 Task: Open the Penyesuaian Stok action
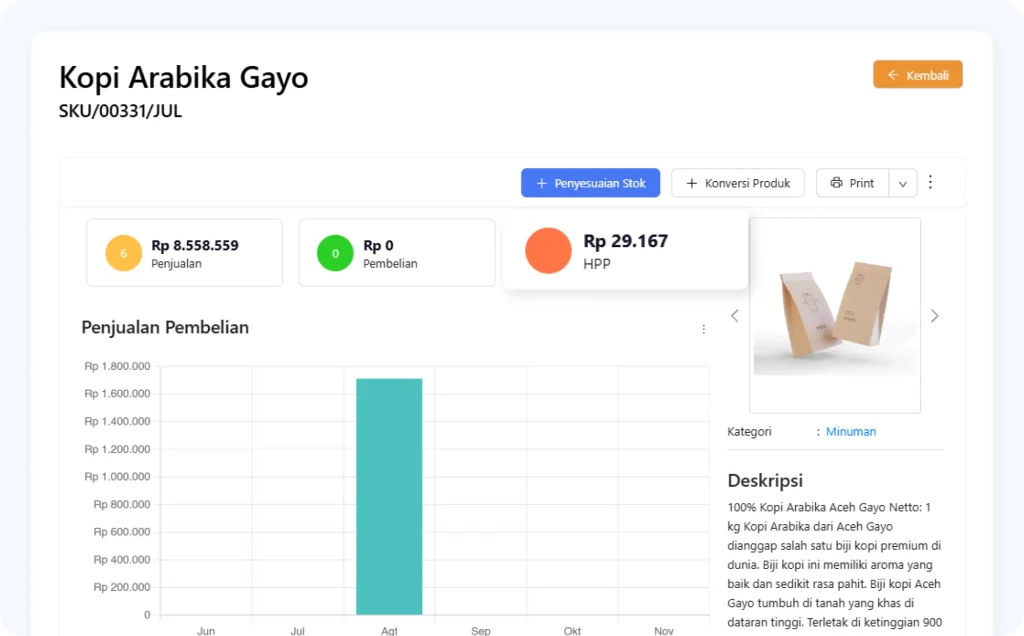pyautogui.click(x=590, y=183)
